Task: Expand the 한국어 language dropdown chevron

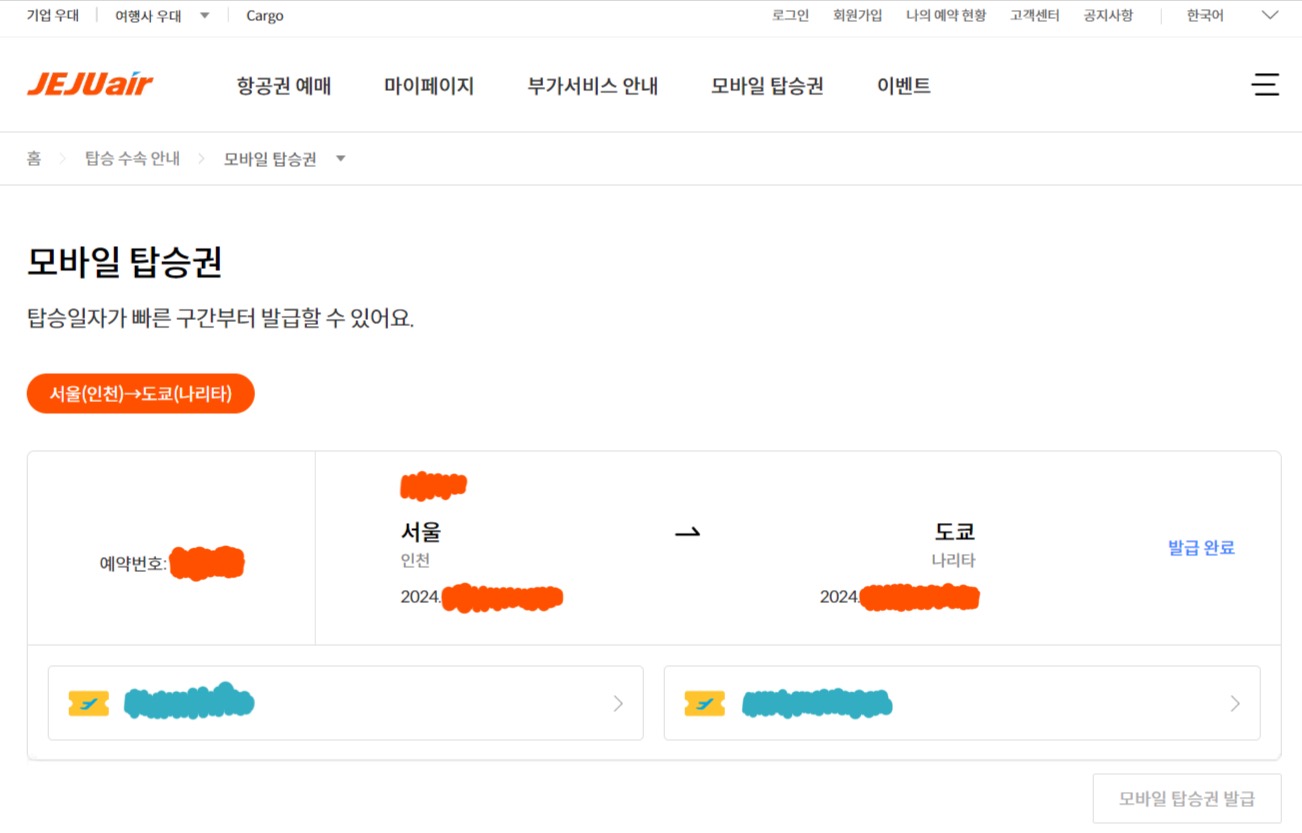Action: (x=1270, y=16)
